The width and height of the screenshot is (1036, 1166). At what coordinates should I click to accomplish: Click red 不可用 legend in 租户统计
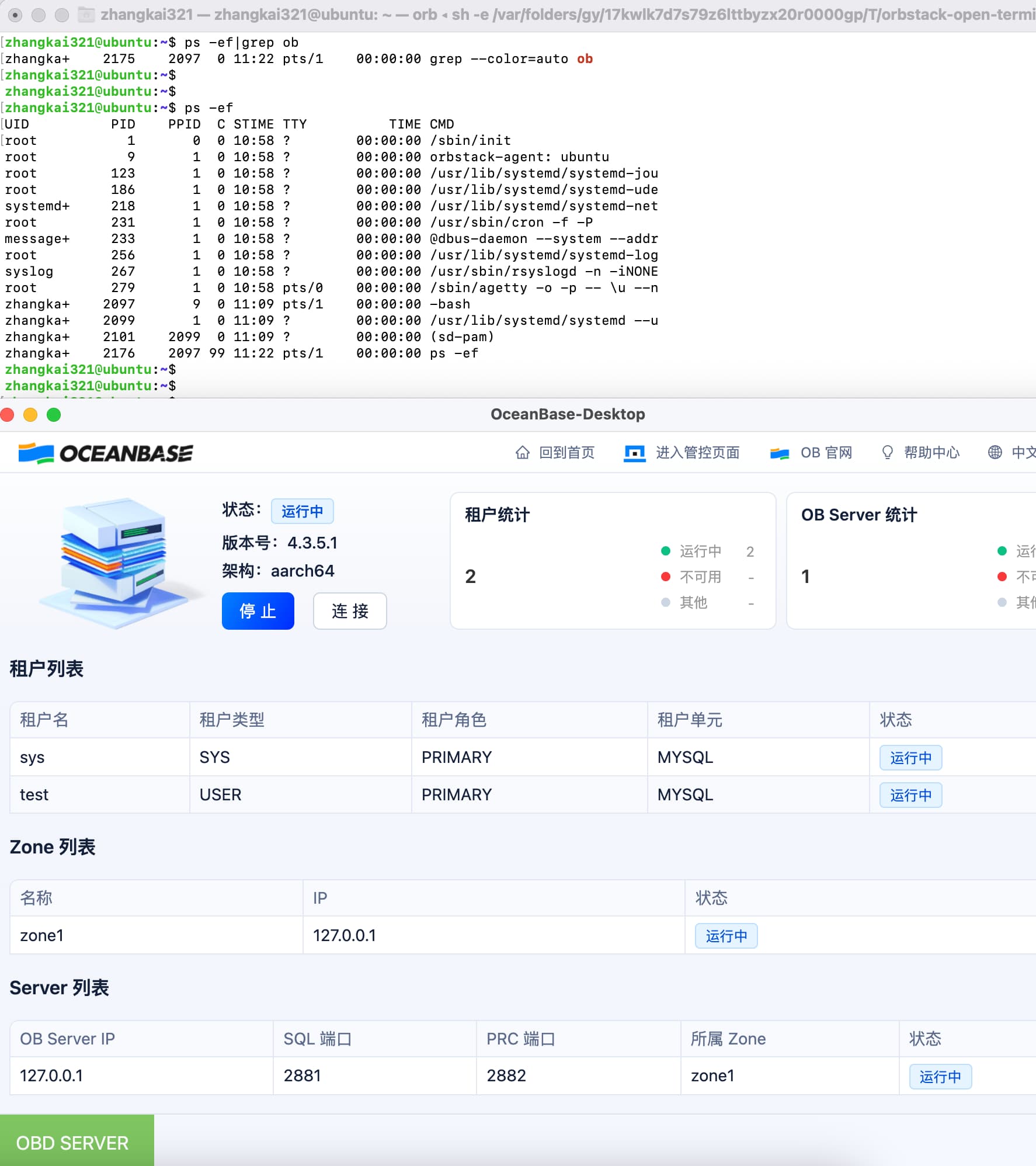pyautogui.click(x=691, y=577)
